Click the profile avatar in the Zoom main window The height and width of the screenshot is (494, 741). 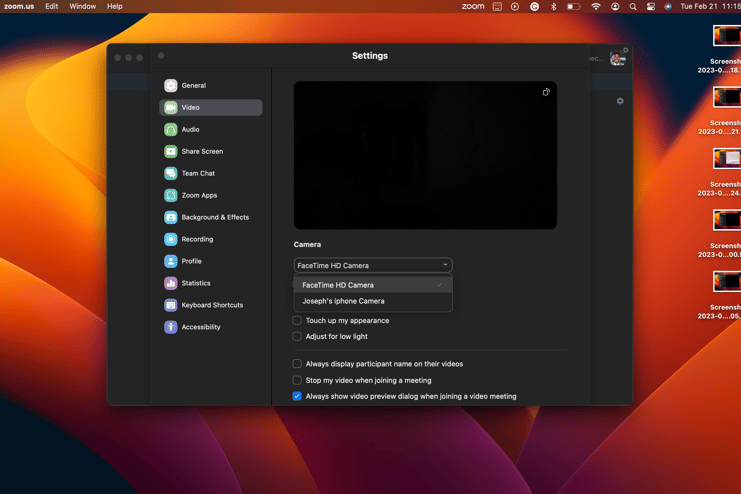617,59
